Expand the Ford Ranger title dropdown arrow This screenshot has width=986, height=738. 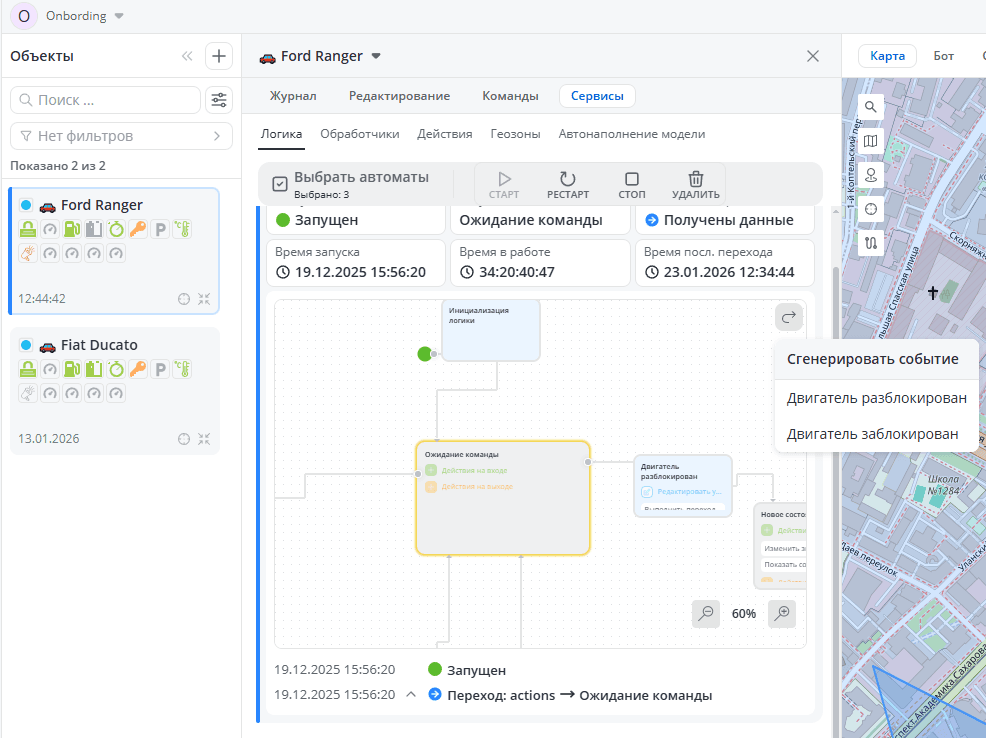pos(376,56)
